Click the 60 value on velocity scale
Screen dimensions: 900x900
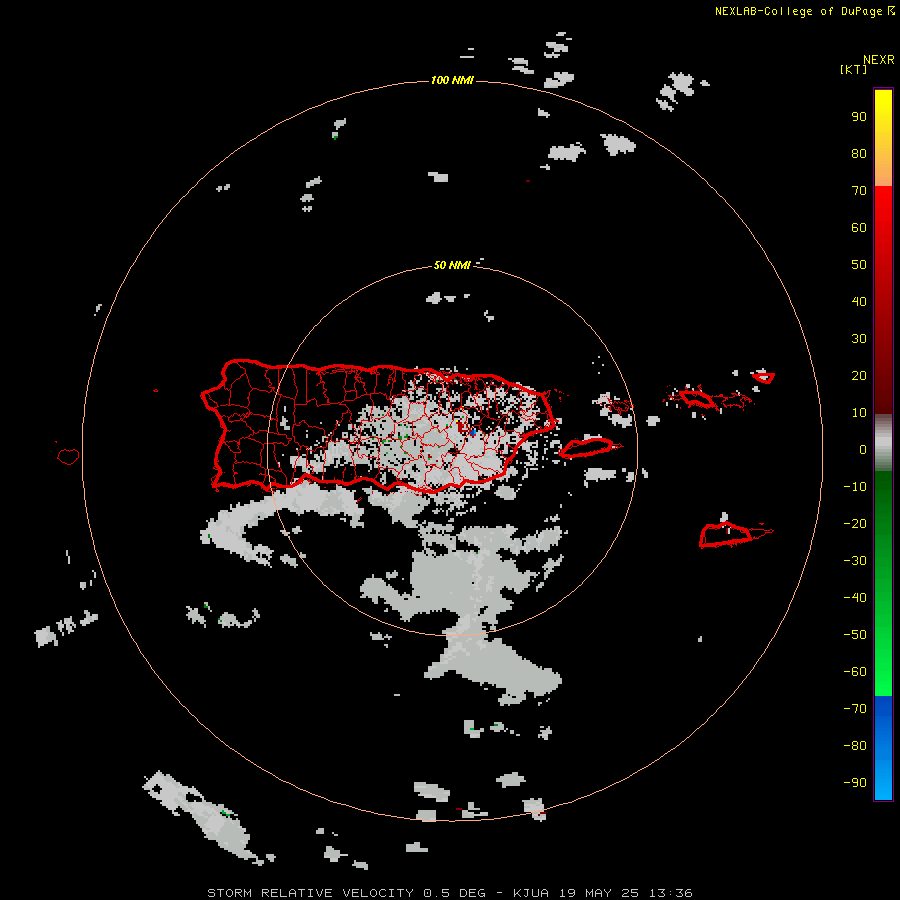(859, 227)
